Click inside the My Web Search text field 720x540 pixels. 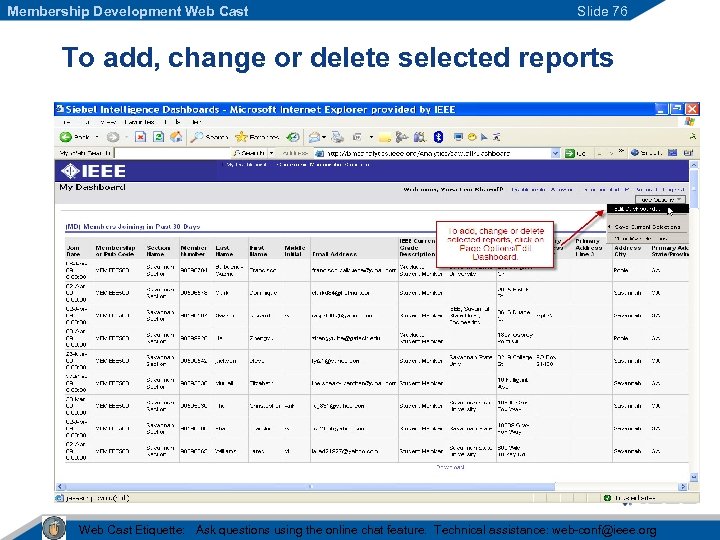[x=172, y=153]
